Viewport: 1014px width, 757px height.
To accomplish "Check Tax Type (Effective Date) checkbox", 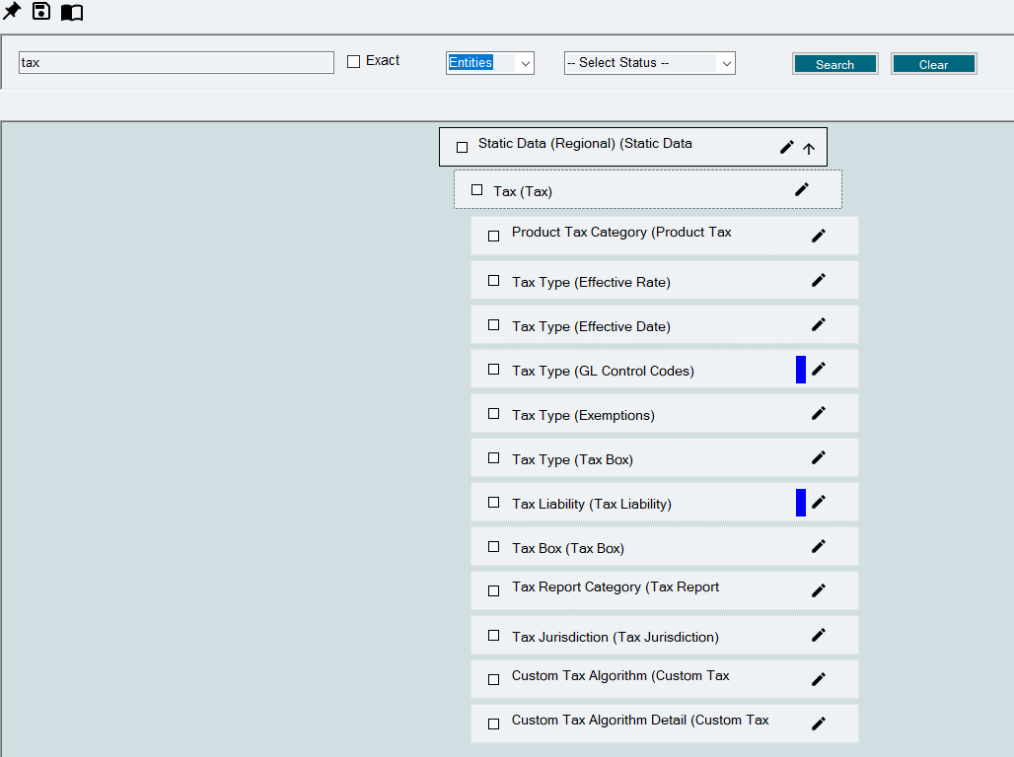I will point(493,325).
